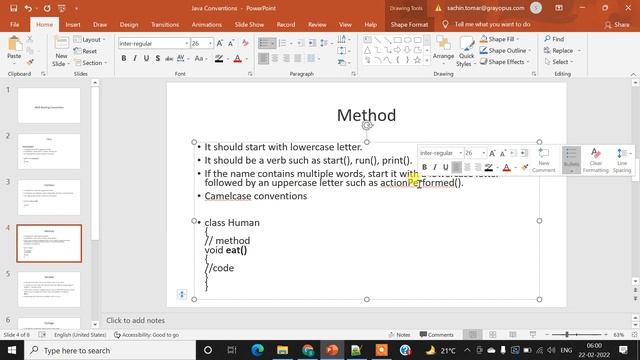Select slide 2 thumbnail
Viewport: 640px width, 360px height.
click(x=49, y=152)
